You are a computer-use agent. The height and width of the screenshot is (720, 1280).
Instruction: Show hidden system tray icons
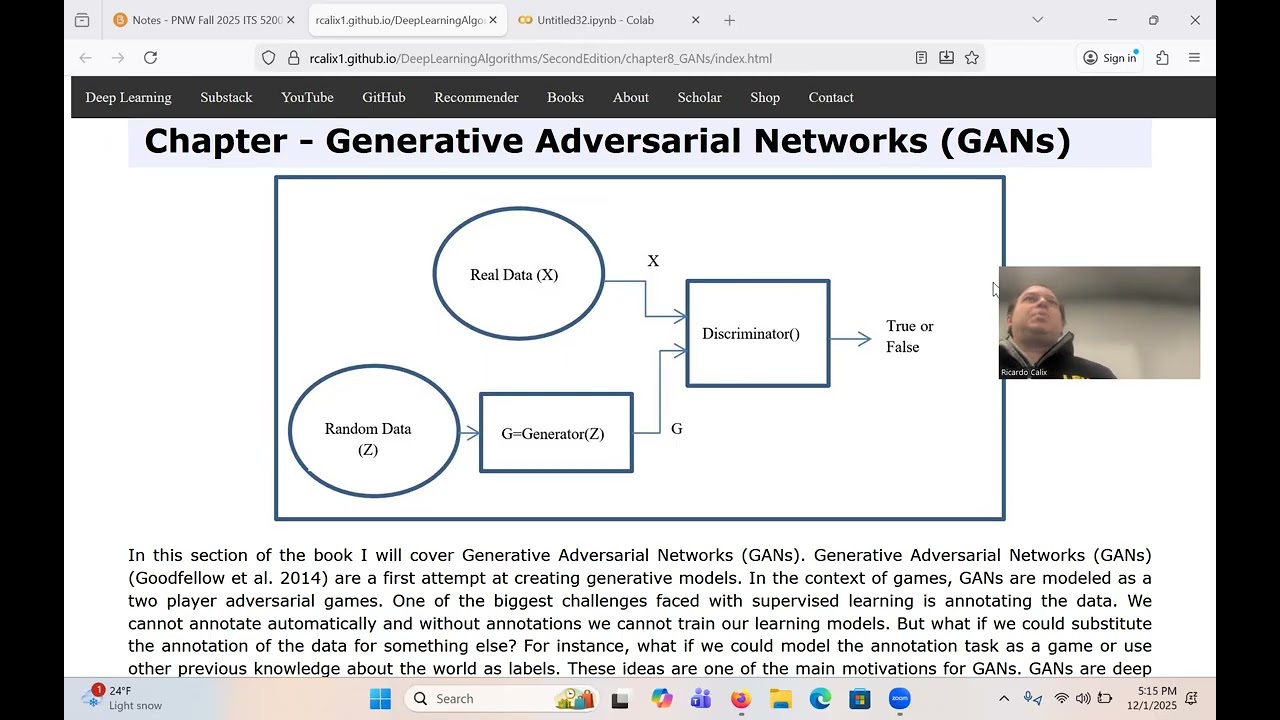[1004, 699]
